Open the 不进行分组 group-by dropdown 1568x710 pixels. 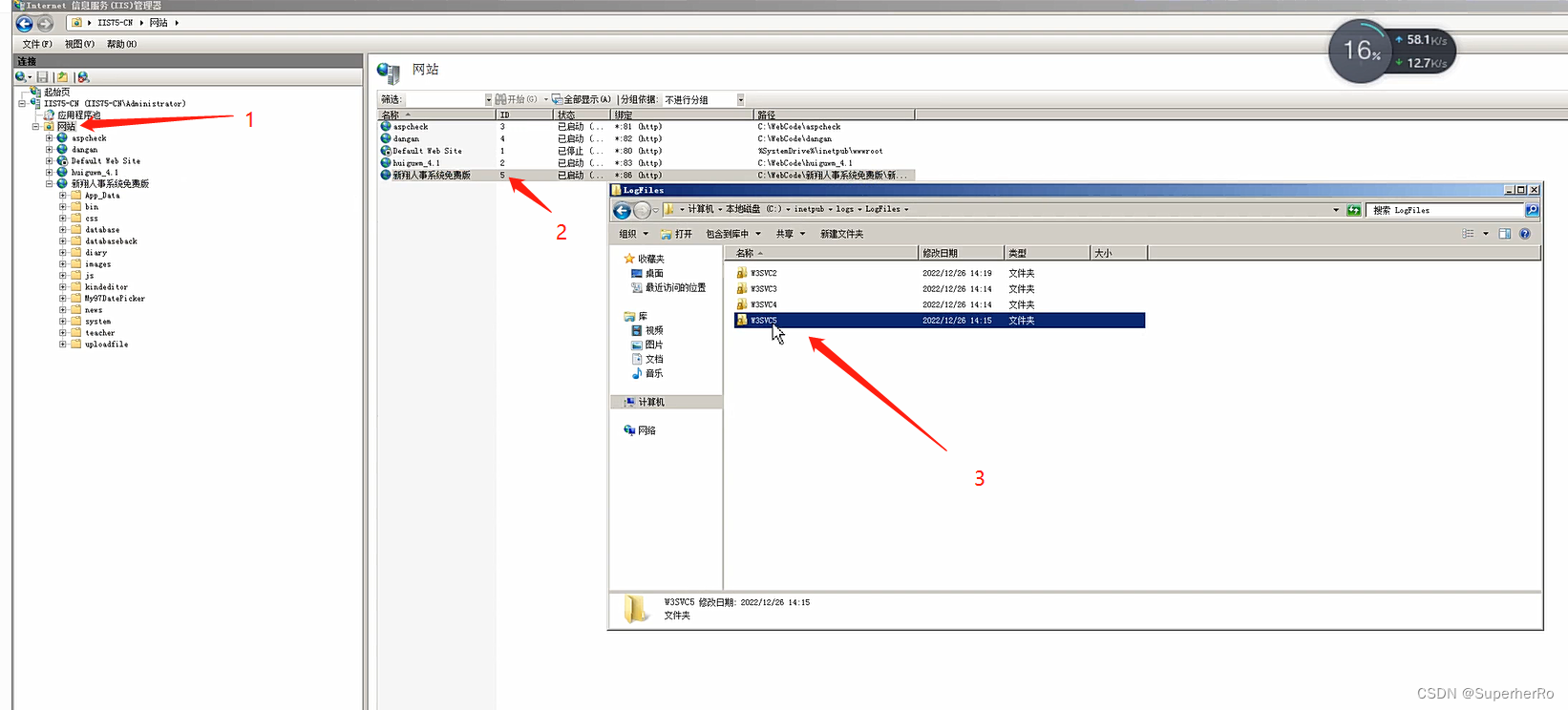coord(740,100)
